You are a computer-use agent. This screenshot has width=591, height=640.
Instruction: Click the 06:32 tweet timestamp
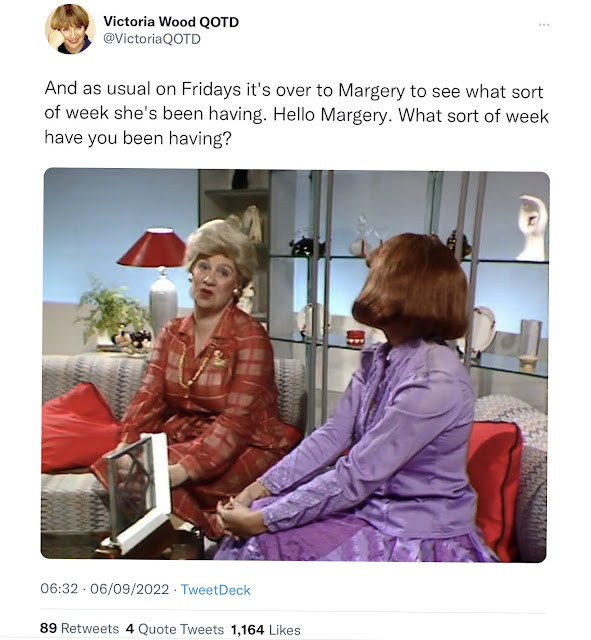point(59,589)
